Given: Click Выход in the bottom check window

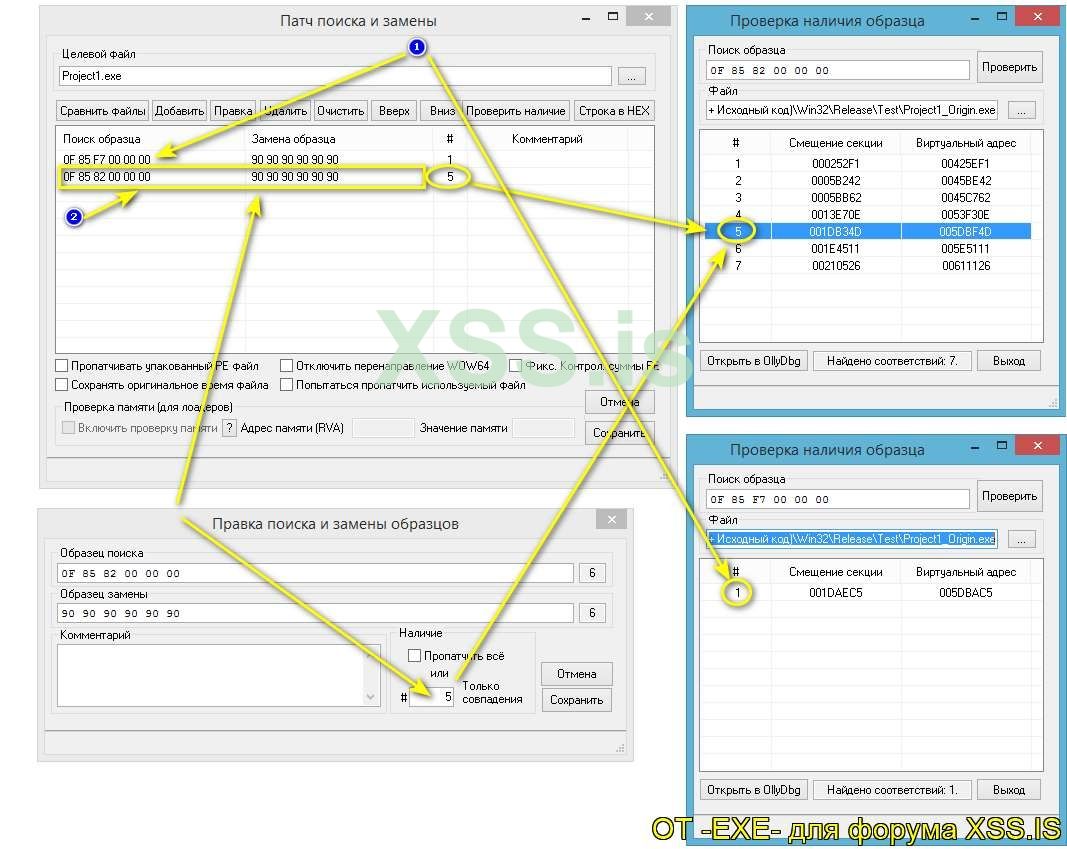Looking at the screenshot, I should pos(1008,790).
